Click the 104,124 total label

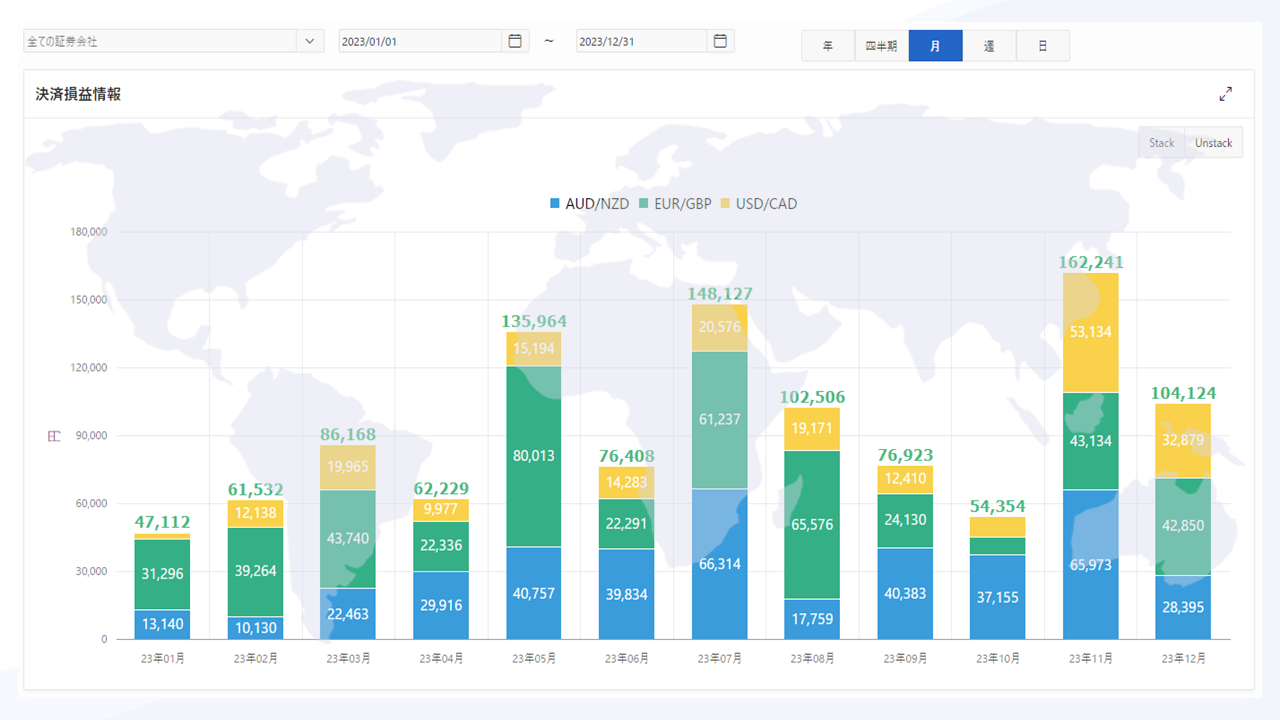tap(1184, 393)
